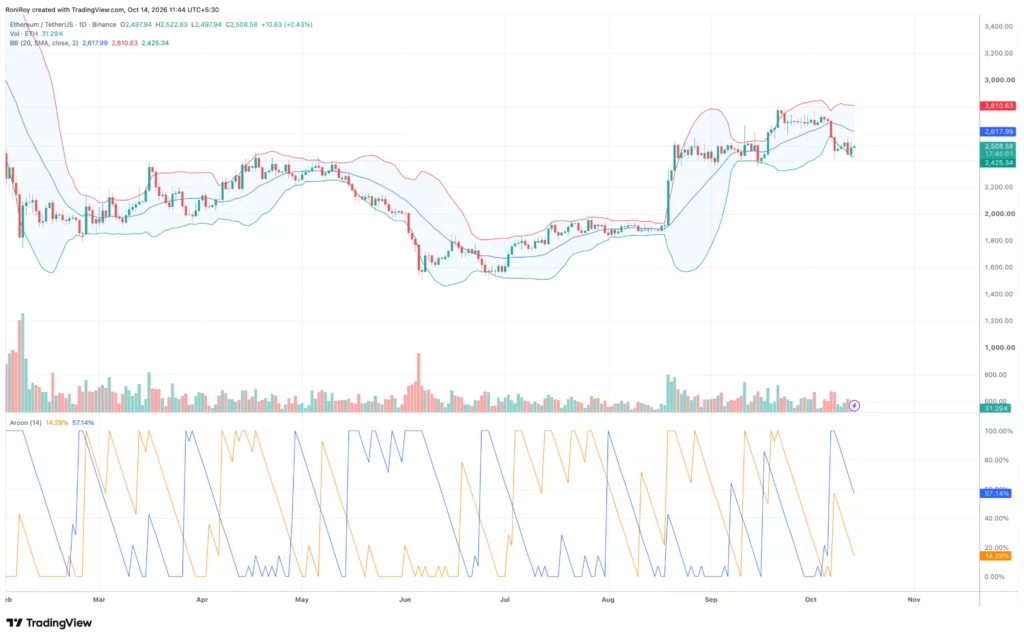Click the 31.29K value in Vol legend

tap(52, 34)
